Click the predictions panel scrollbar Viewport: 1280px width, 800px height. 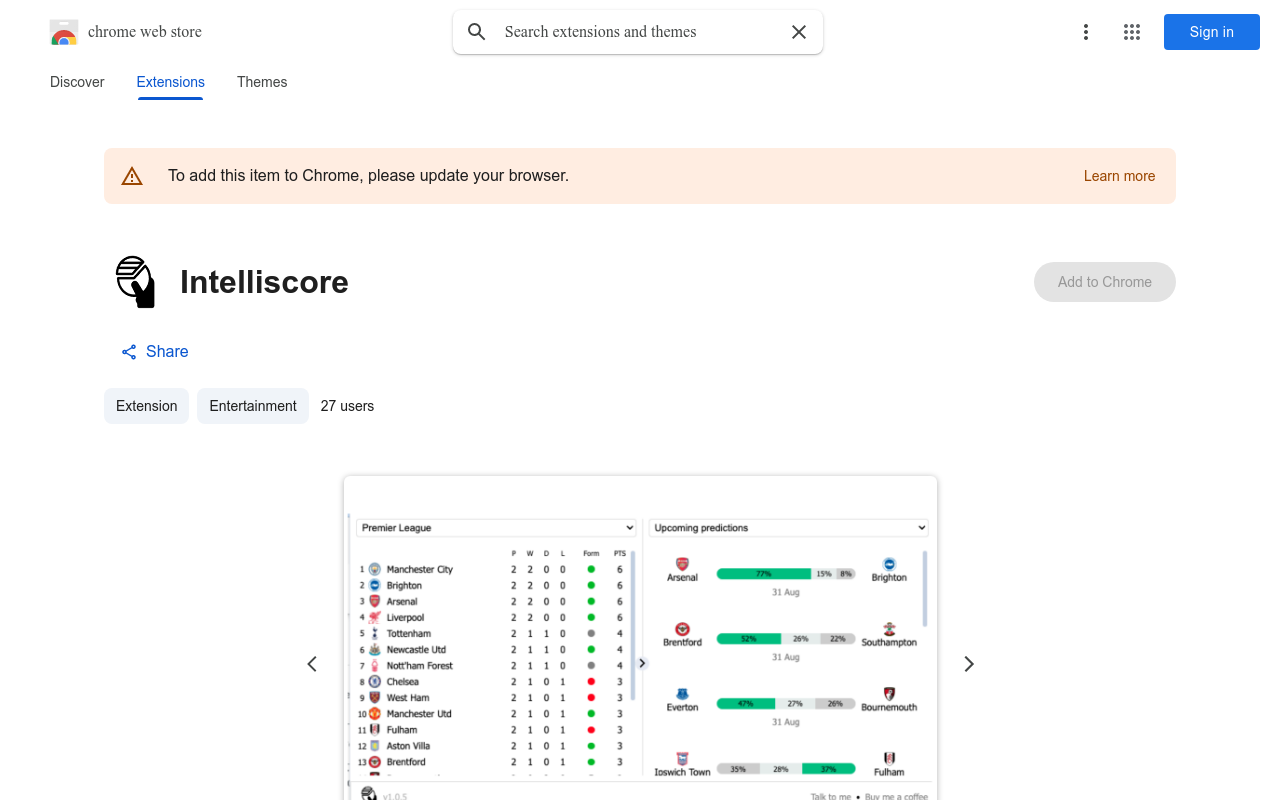click(925, 588)
